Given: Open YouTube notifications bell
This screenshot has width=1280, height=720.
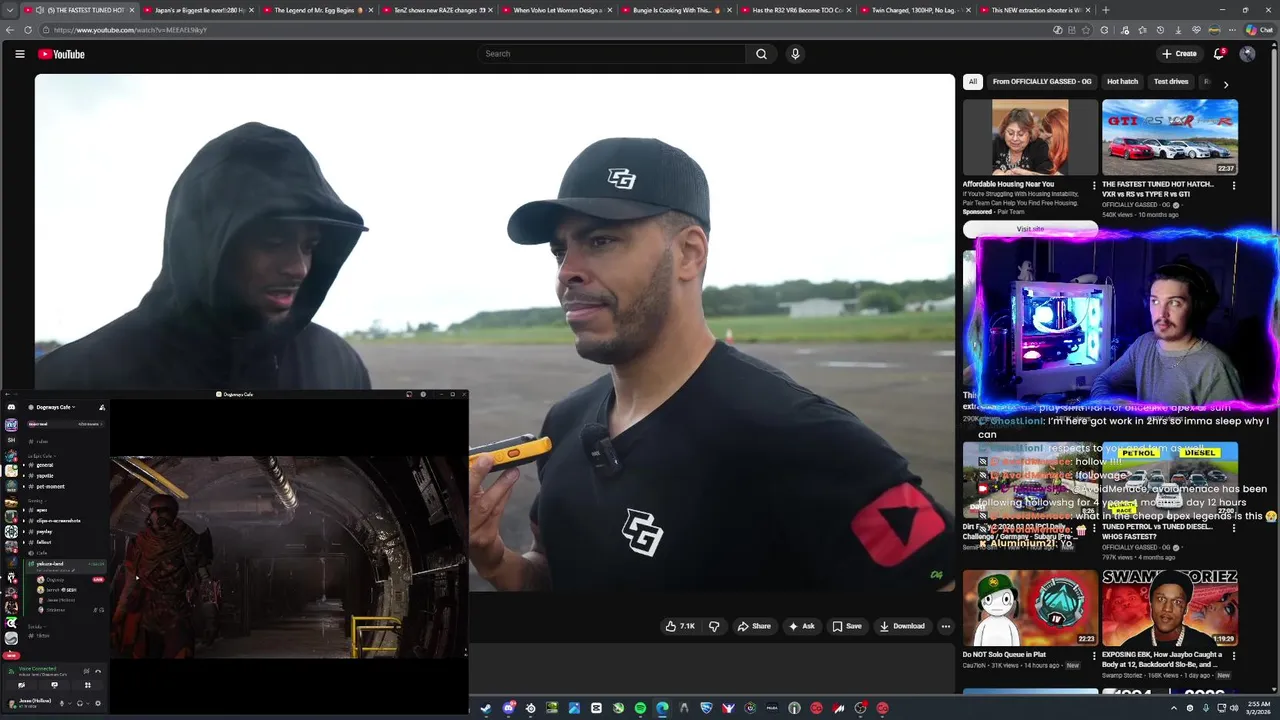Looking at the screenshot, I should [1218, 54].
